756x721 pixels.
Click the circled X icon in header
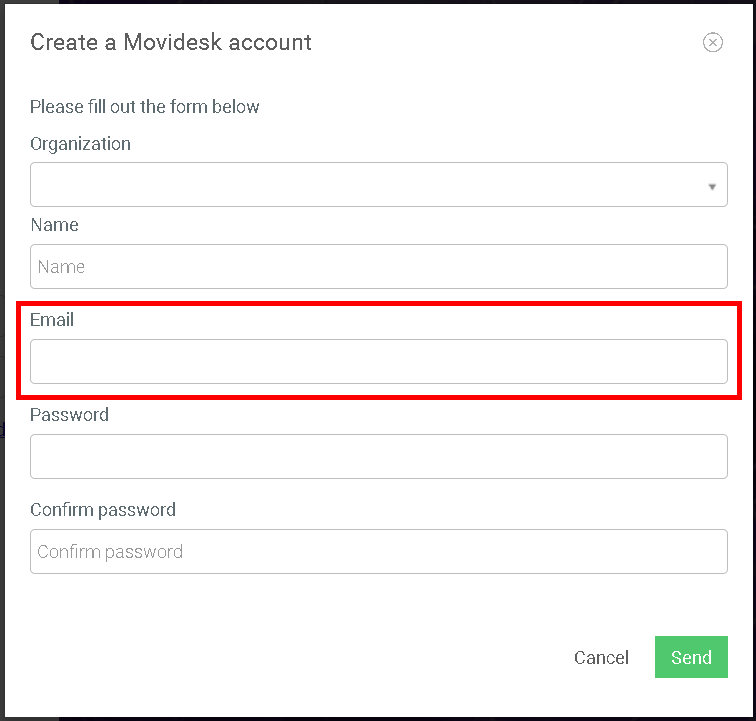point(712,42)
